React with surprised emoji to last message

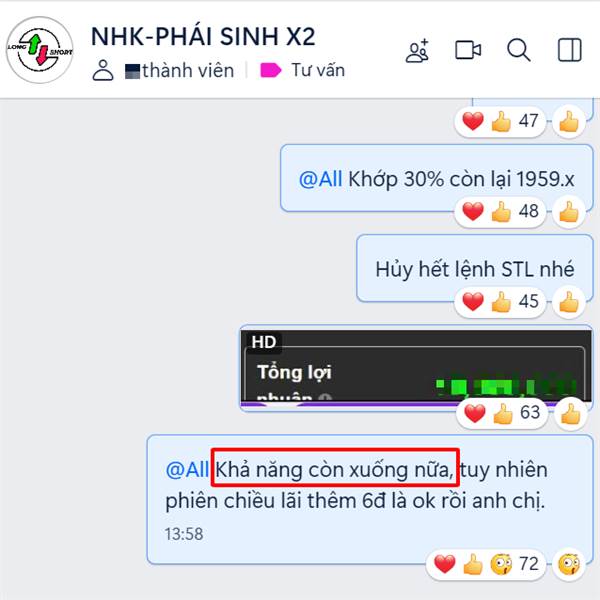pyautogui.click(x=569, y=564)
